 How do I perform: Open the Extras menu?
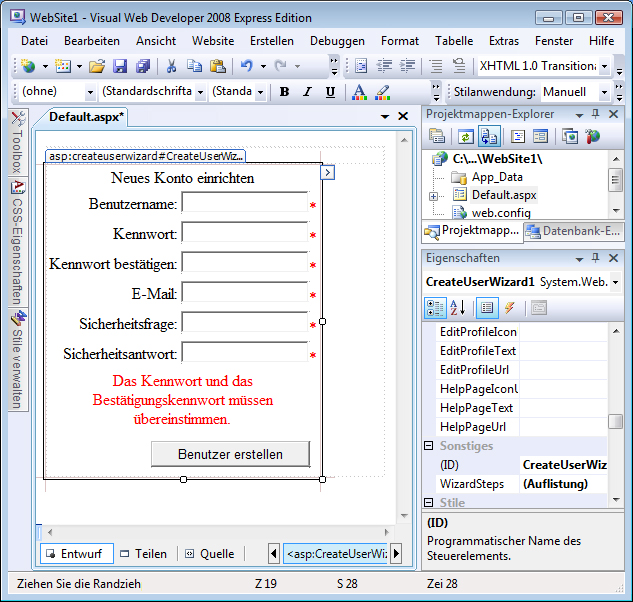[x=503, y=41]
